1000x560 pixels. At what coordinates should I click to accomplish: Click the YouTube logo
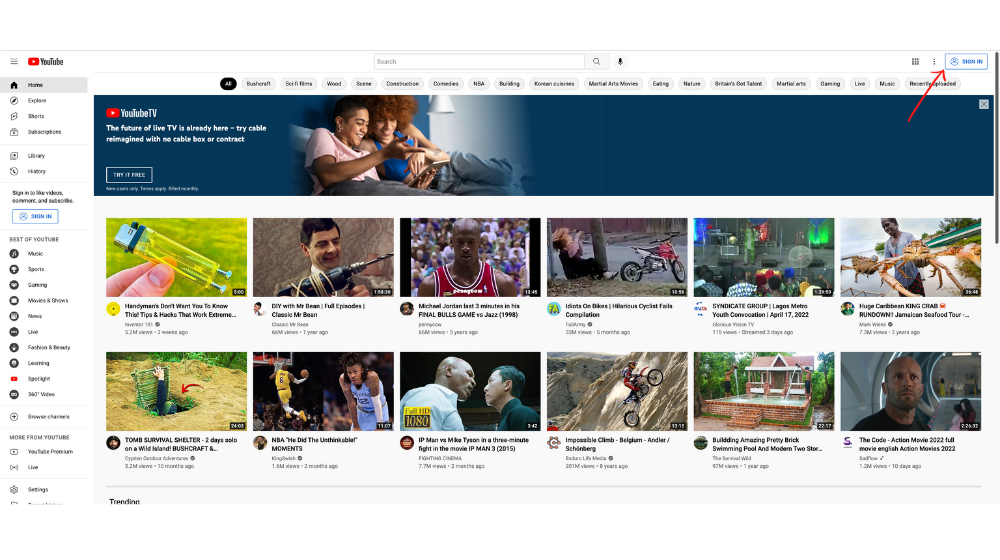(x=45, y=62)
